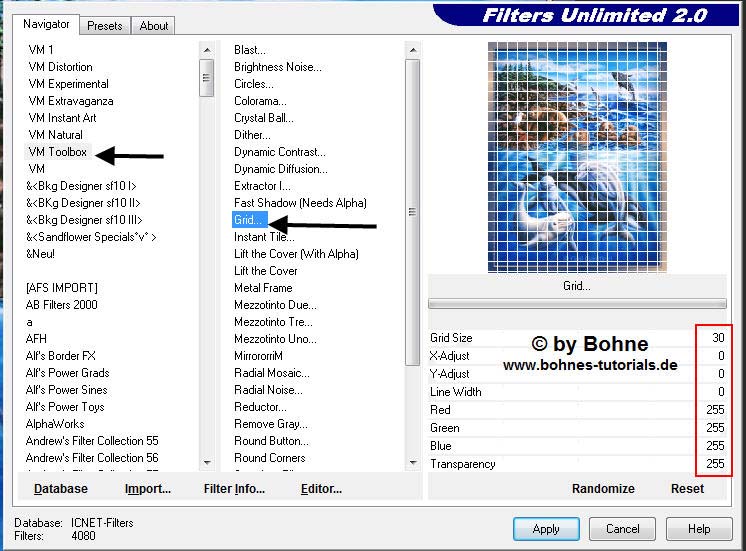The width and height of the screenshot is (746, 551).
Task: Choose the Grid... filter effect
Action: [250, 220]
